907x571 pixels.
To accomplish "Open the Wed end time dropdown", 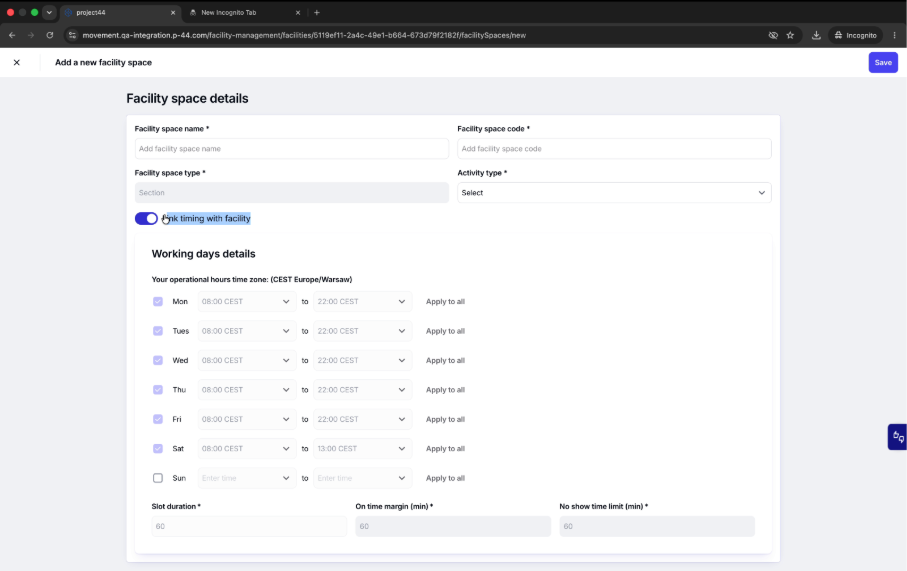I will point(363,360).
